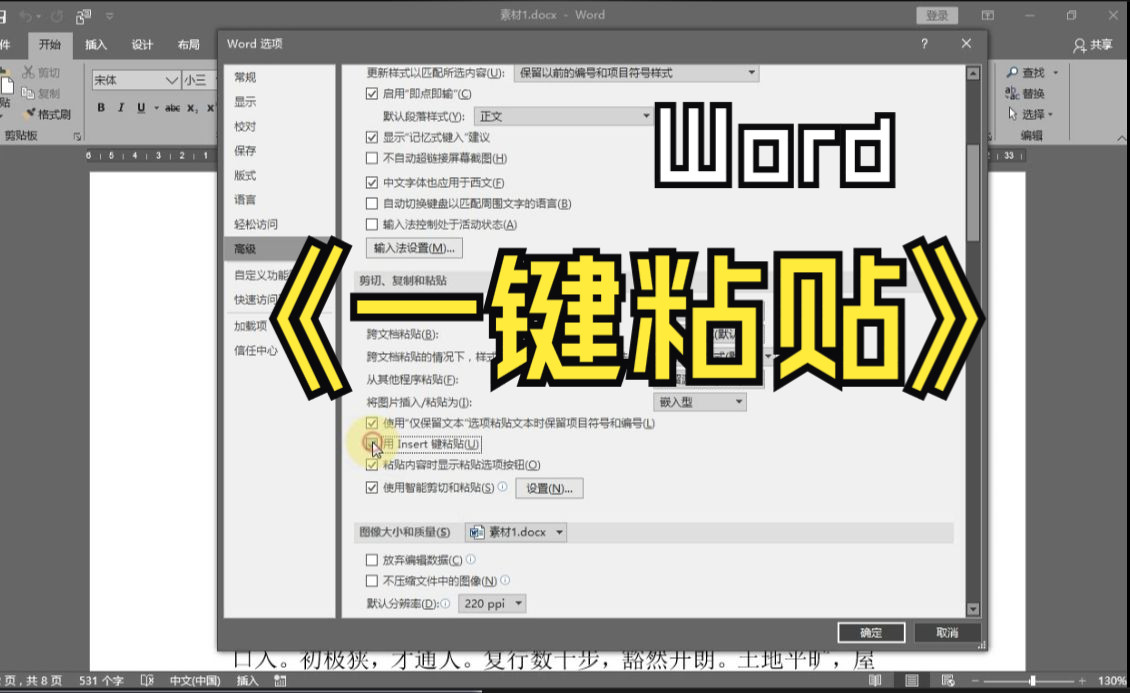Switch to Read Mode view icon
1130x693 pixels.
point(875,680)
